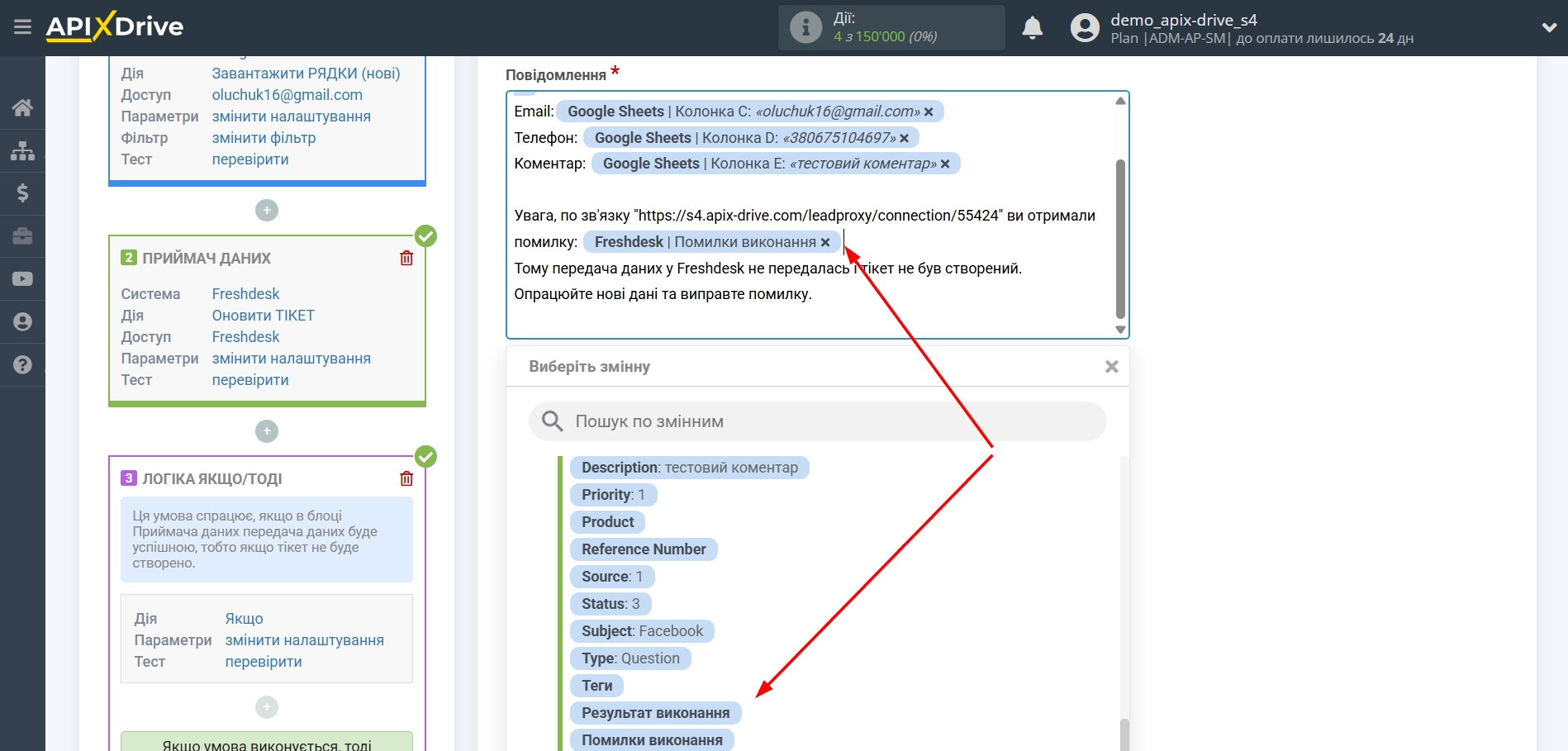
Task: Click змінити налаштування in logic block
Action: click(x=305, y=640)
